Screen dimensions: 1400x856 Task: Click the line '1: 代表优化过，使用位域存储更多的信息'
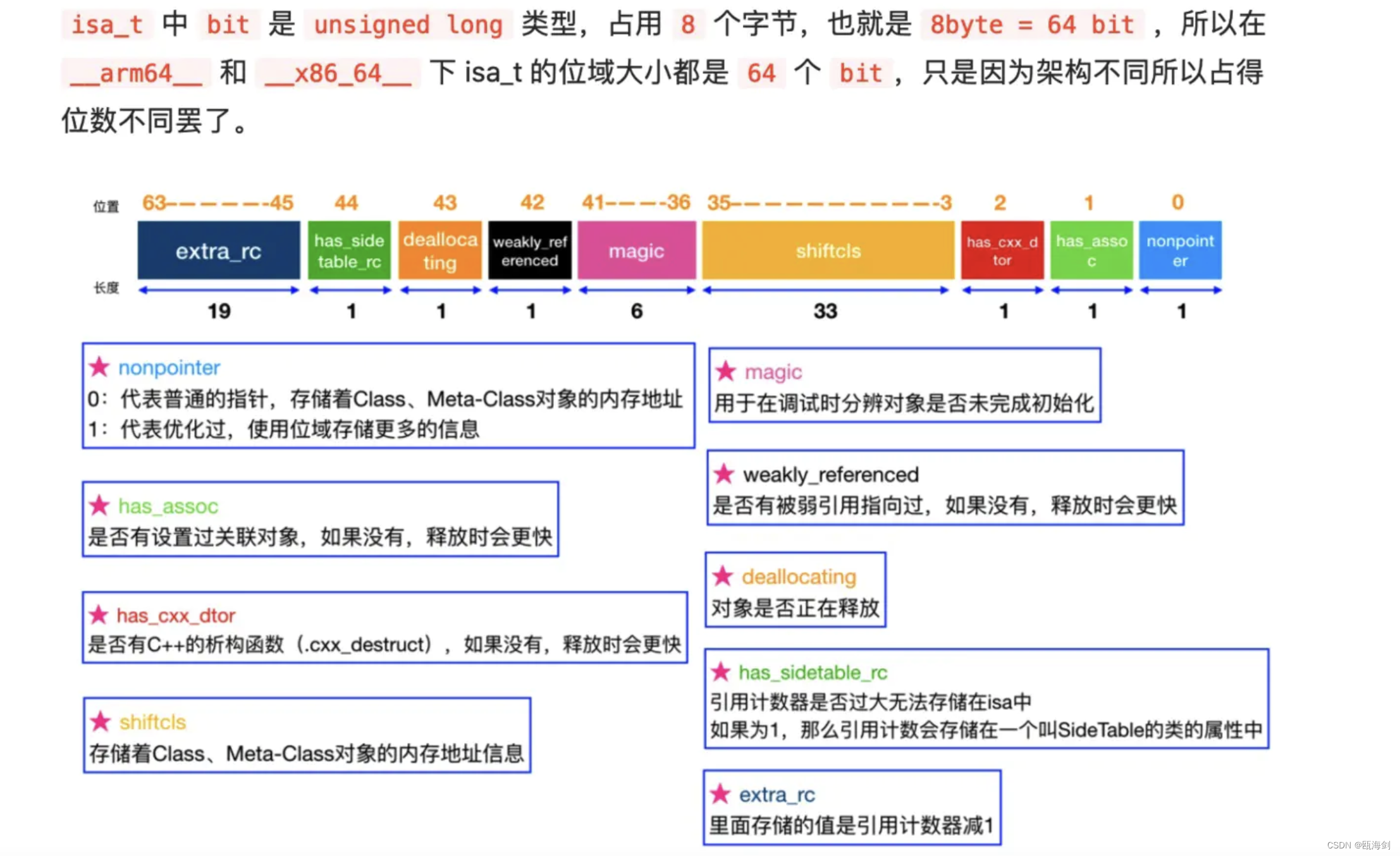tap(283, 429)
